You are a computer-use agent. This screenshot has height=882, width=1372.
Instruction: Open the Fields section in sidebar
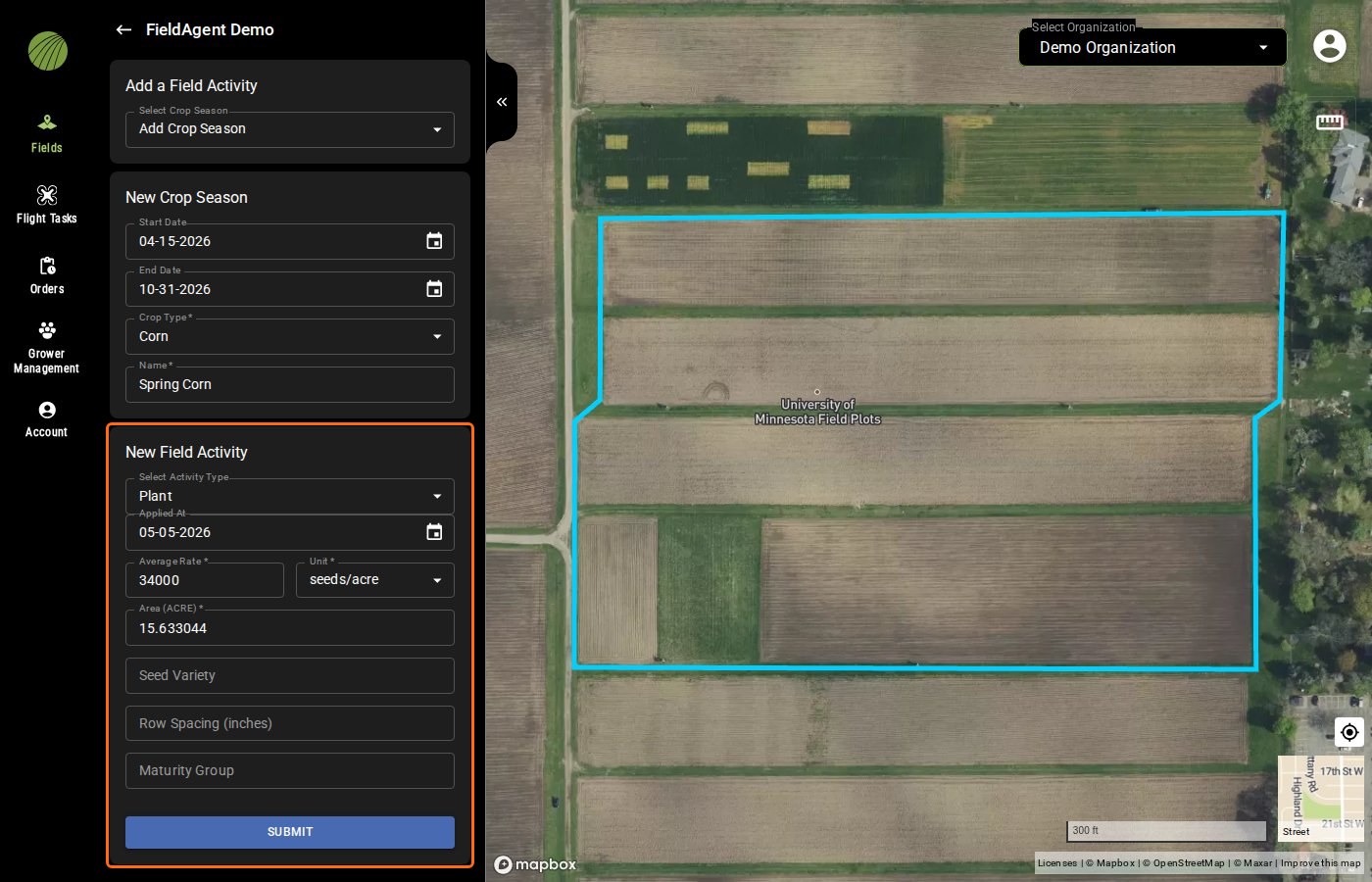46,134
